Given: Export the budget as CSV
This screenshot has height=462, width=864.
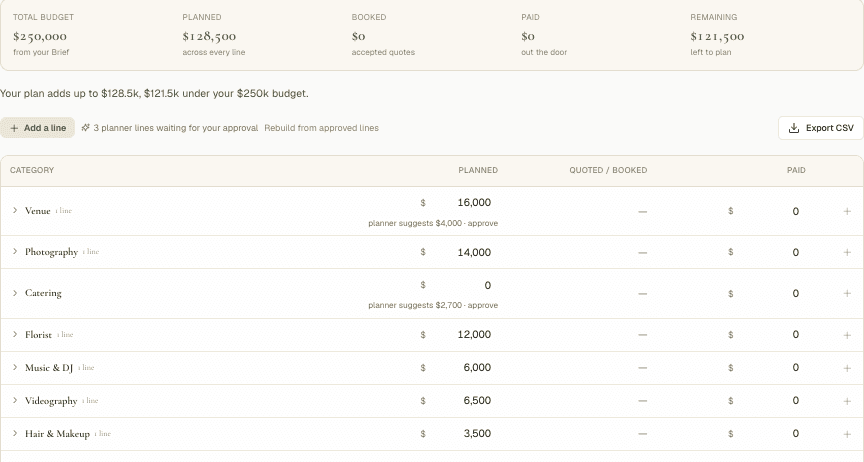Looking at the screenshot, I should coord(821,128).
